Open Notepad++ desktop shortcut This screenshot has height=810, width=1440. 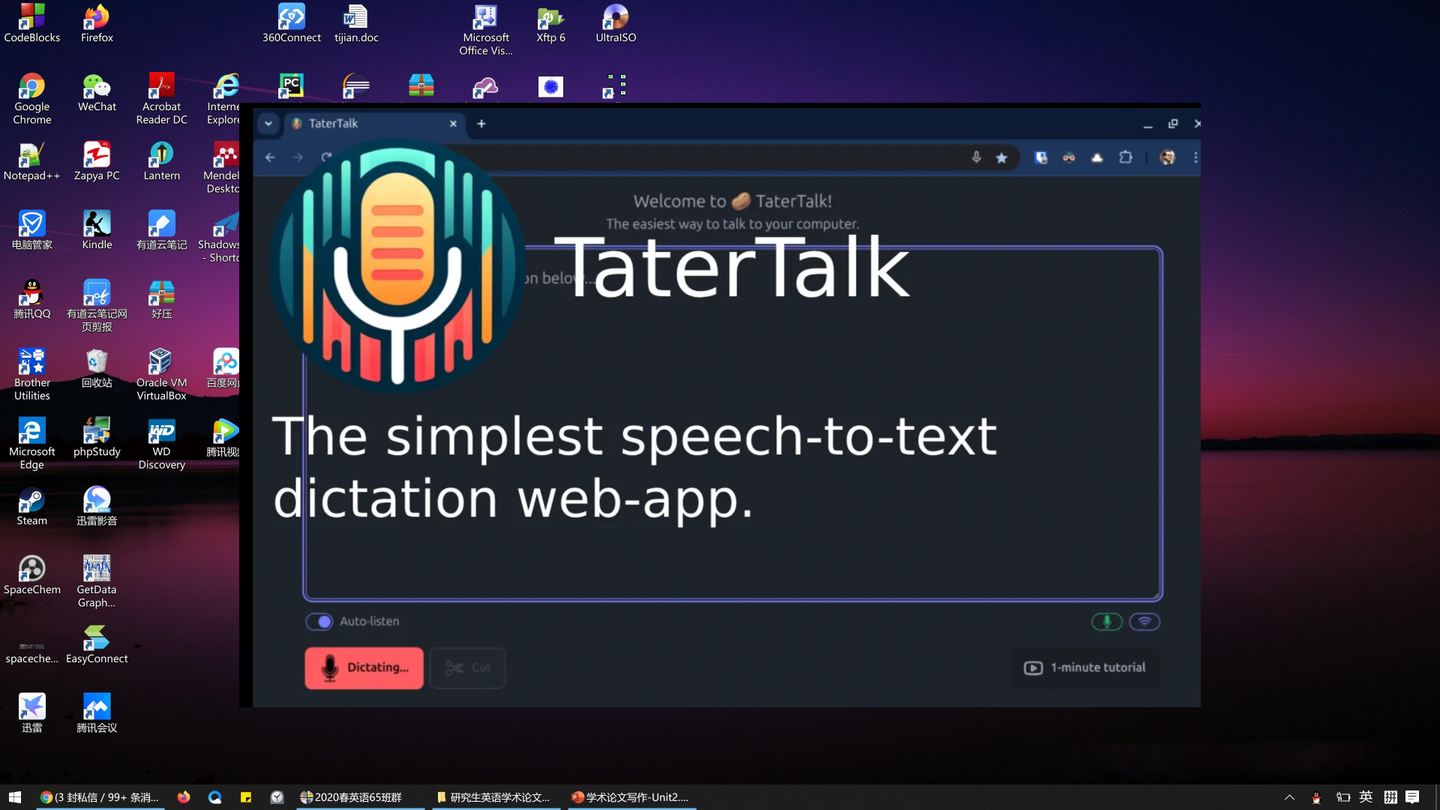[32, 161]
